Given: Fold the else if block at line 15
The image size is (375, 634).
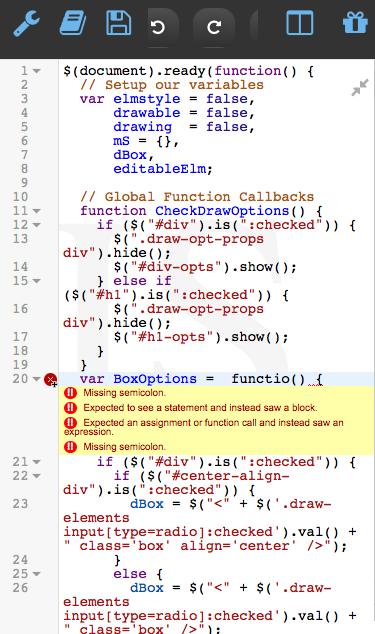Looking at the screenshot, I should (x=36, y=281).
